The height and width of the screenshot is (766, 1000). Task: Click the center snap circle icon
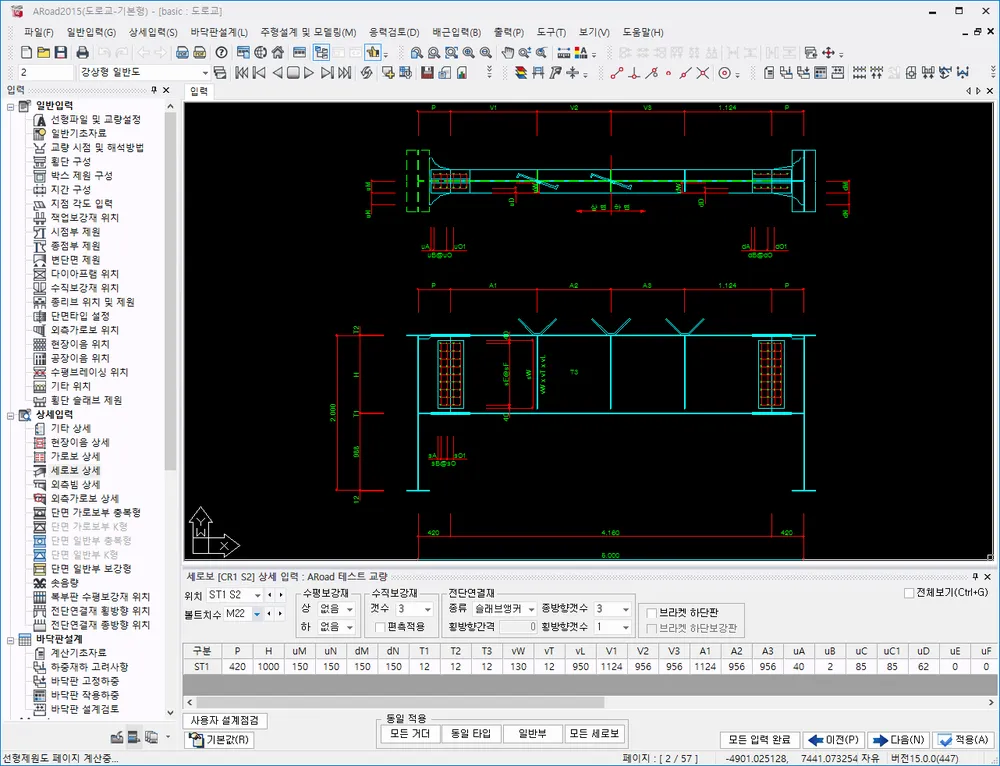click(x=724, y=73)
